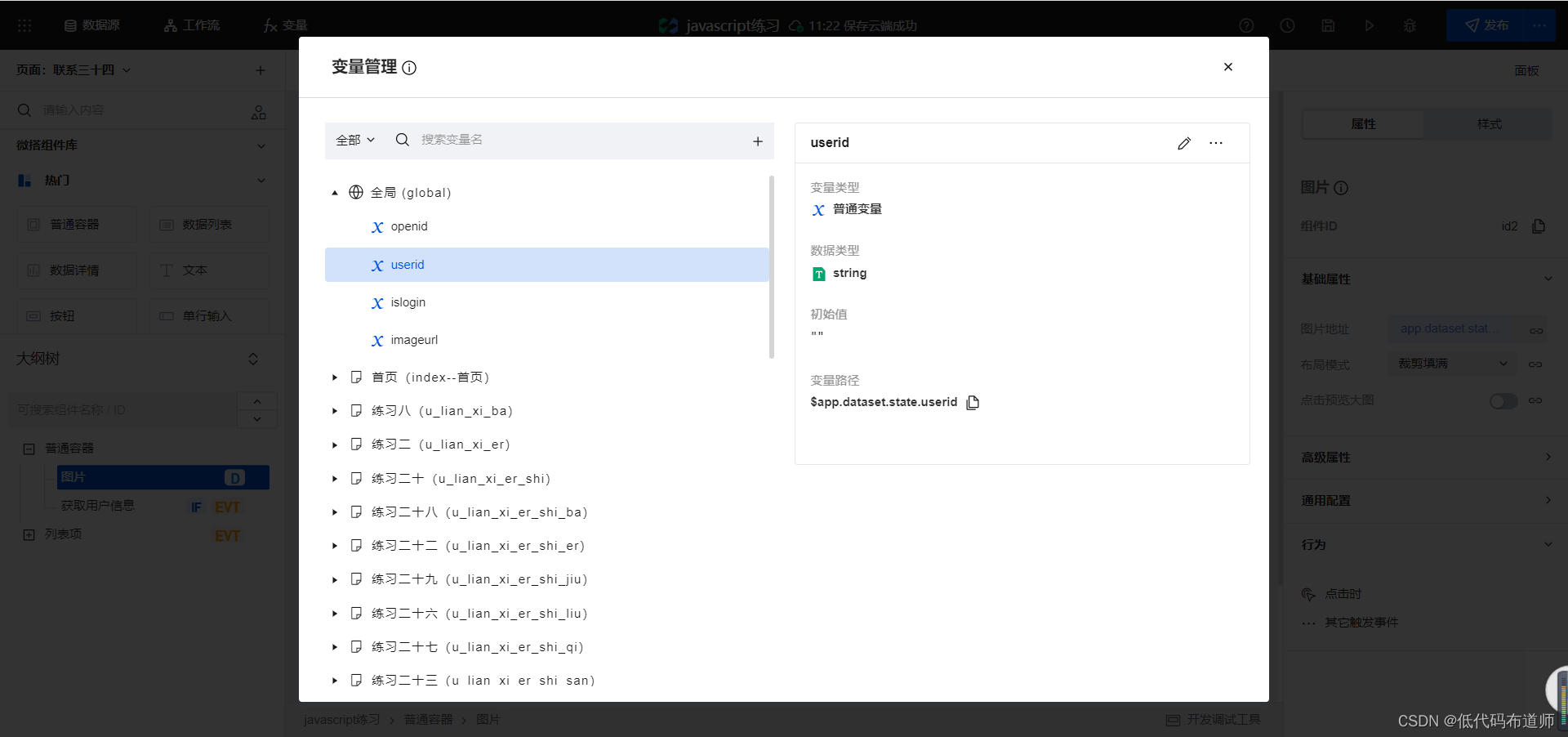Open the 全部 filter dropdown
The image size is (1568, 737).
coord(355,140)
